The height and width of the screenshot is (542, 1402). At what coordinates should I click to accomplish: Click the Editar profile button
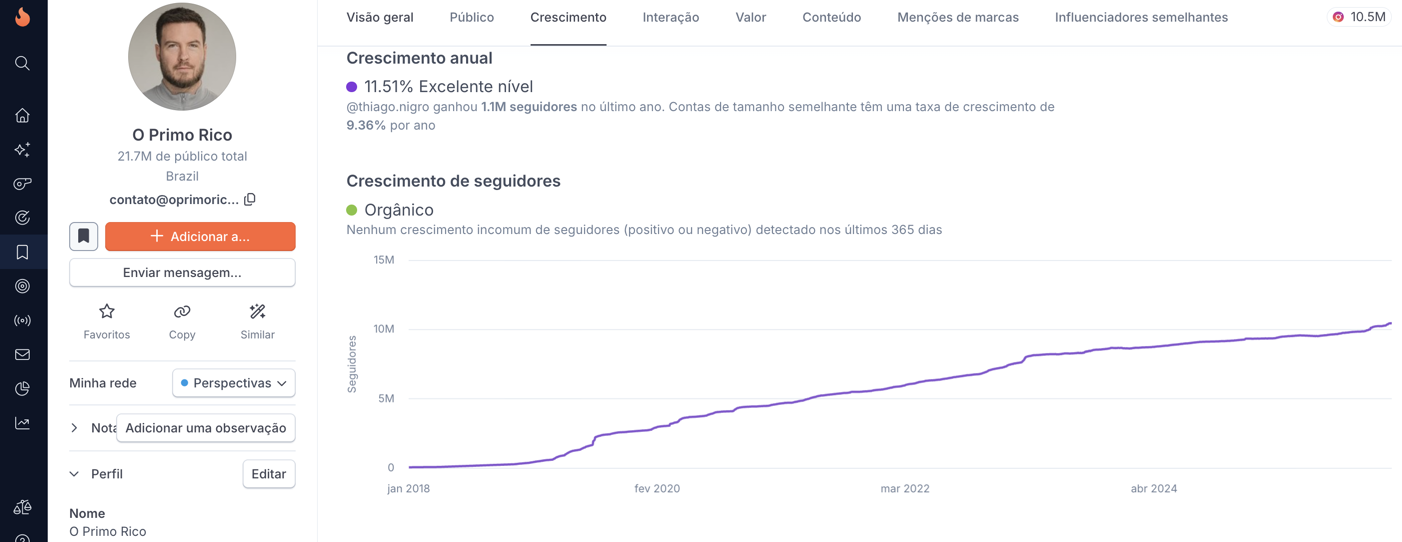268,474
